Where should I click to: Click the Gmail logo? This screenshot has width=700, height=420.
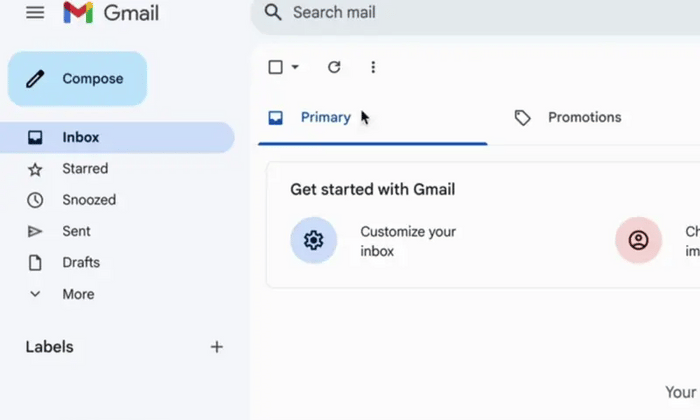coord(111,12)
